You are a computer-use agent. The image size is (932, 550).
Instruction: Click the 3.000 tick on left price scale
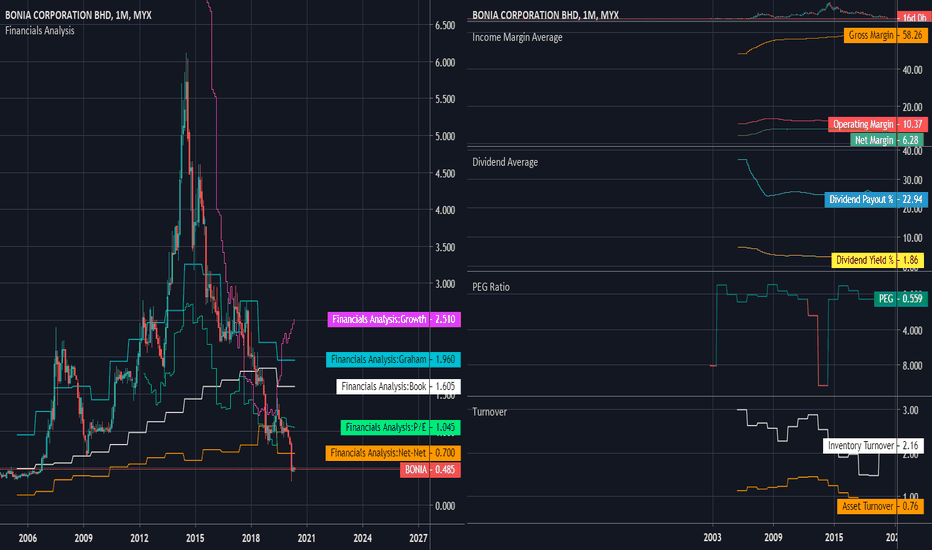click(445, 284)
